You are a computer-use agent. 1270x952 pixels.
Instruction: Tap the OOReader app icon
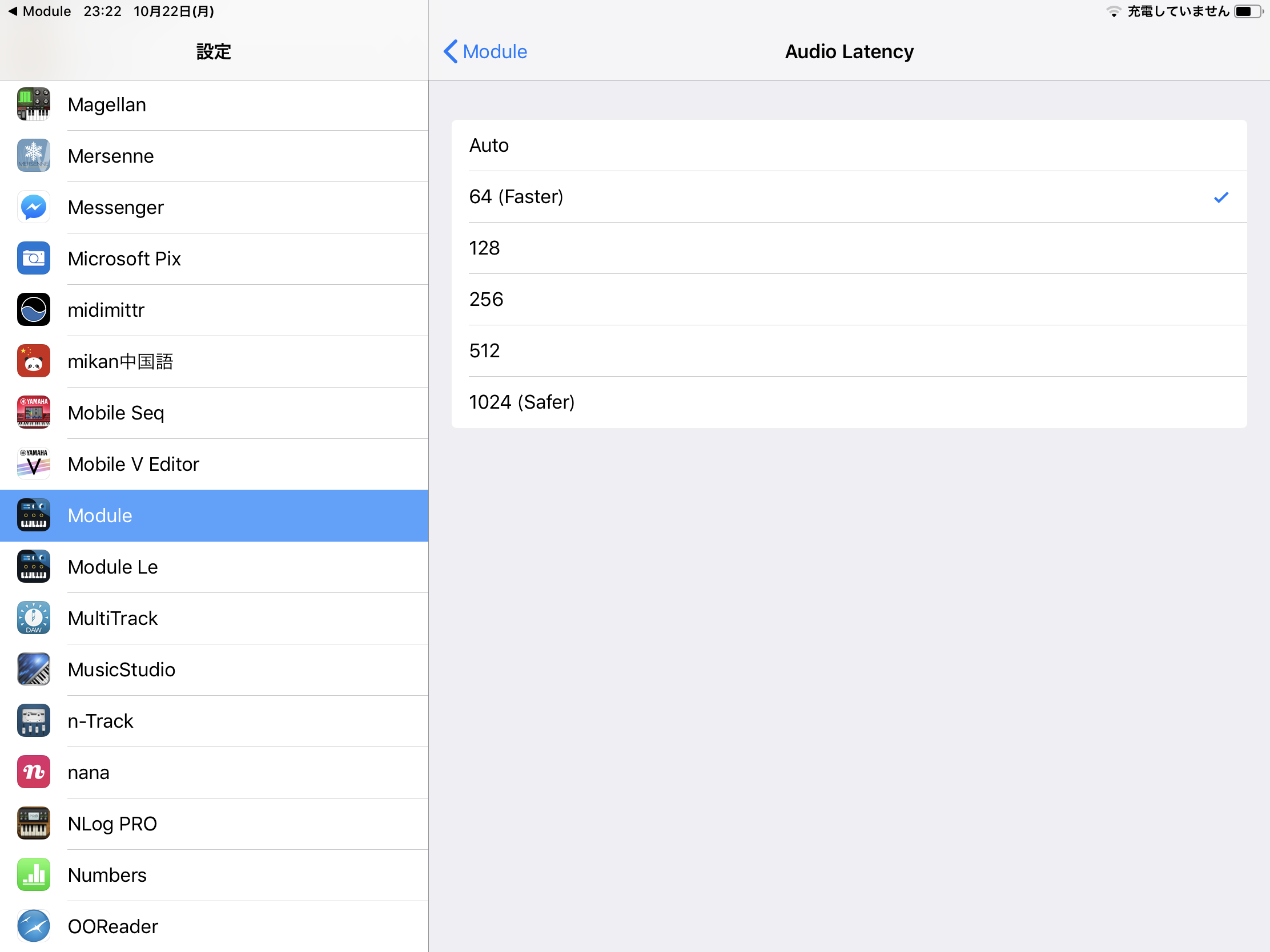[33, 926]
